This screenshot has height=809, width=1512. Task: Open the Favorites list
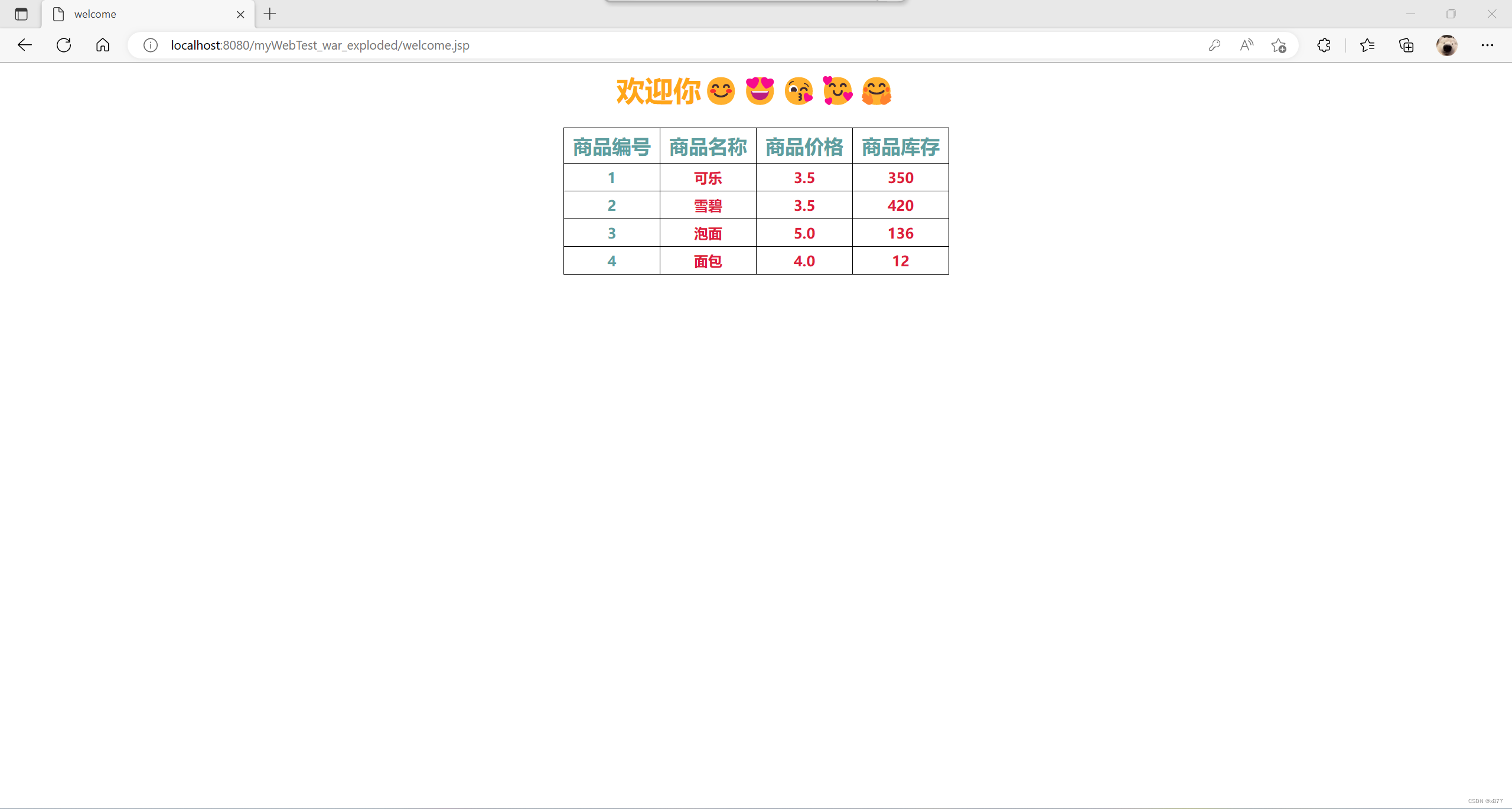tap(1367, 45)
